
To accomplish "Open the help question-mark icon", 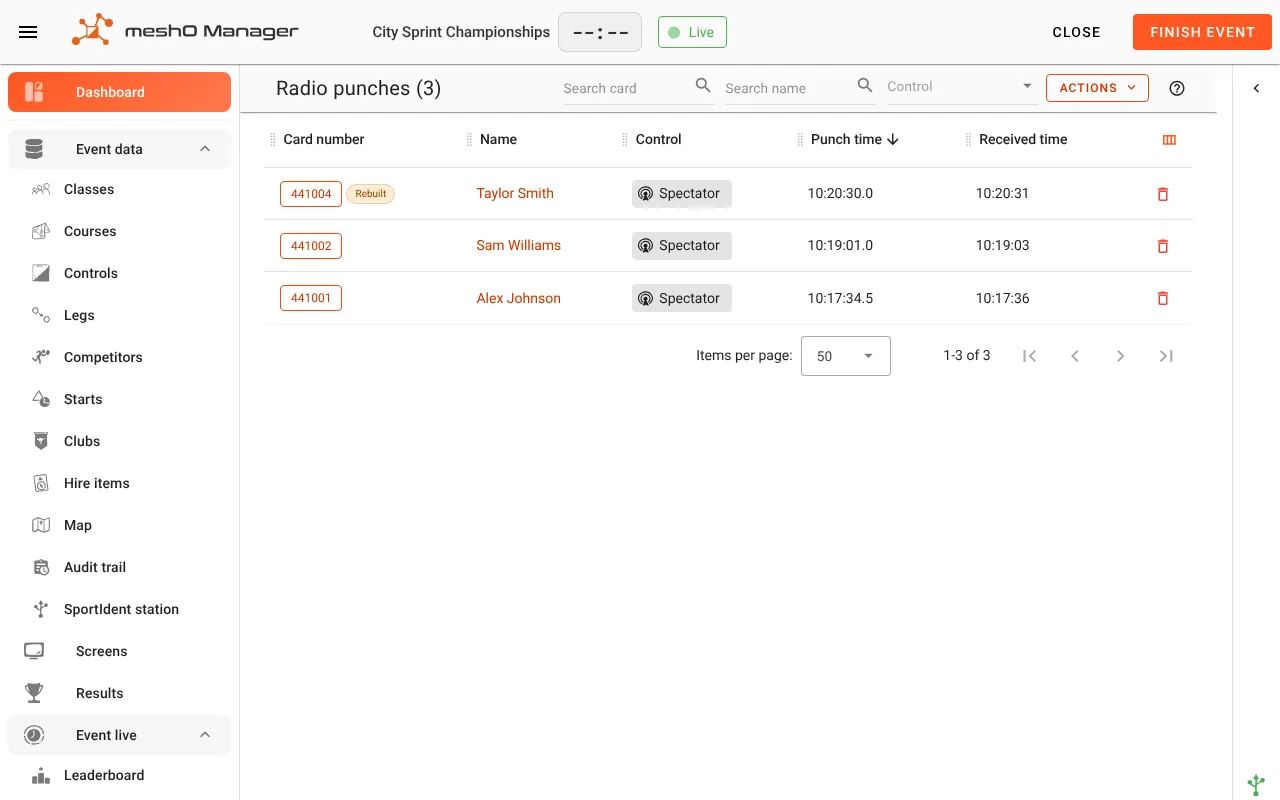I will pyautogui.click(x=1177, y=88).
